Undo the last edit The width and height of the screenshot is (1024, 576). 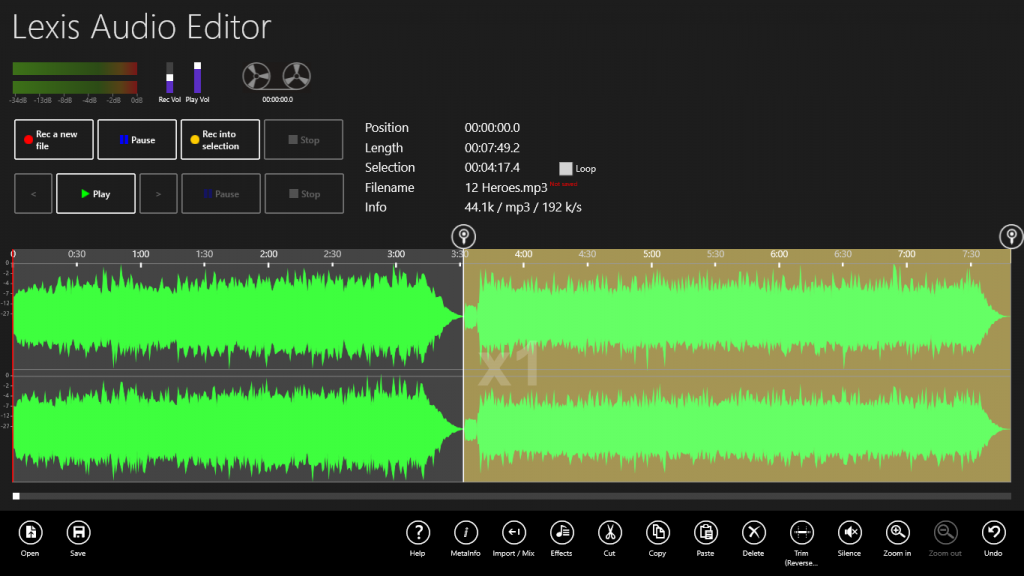coord(993,533)
